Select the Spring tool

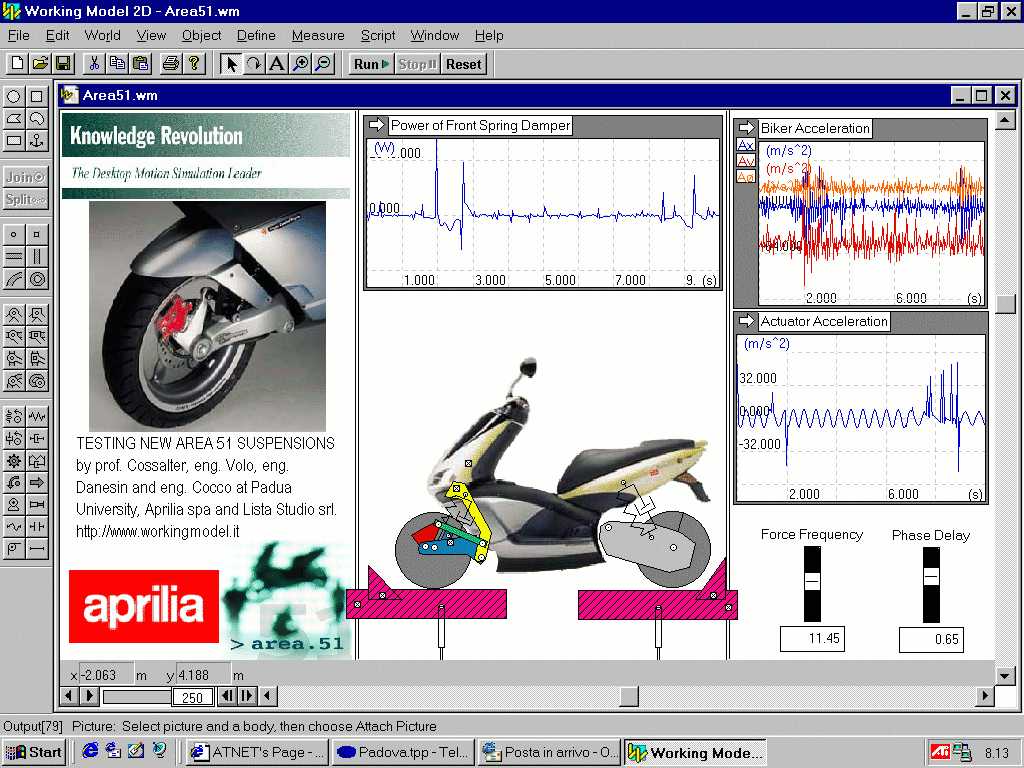(x=37, y=417)
